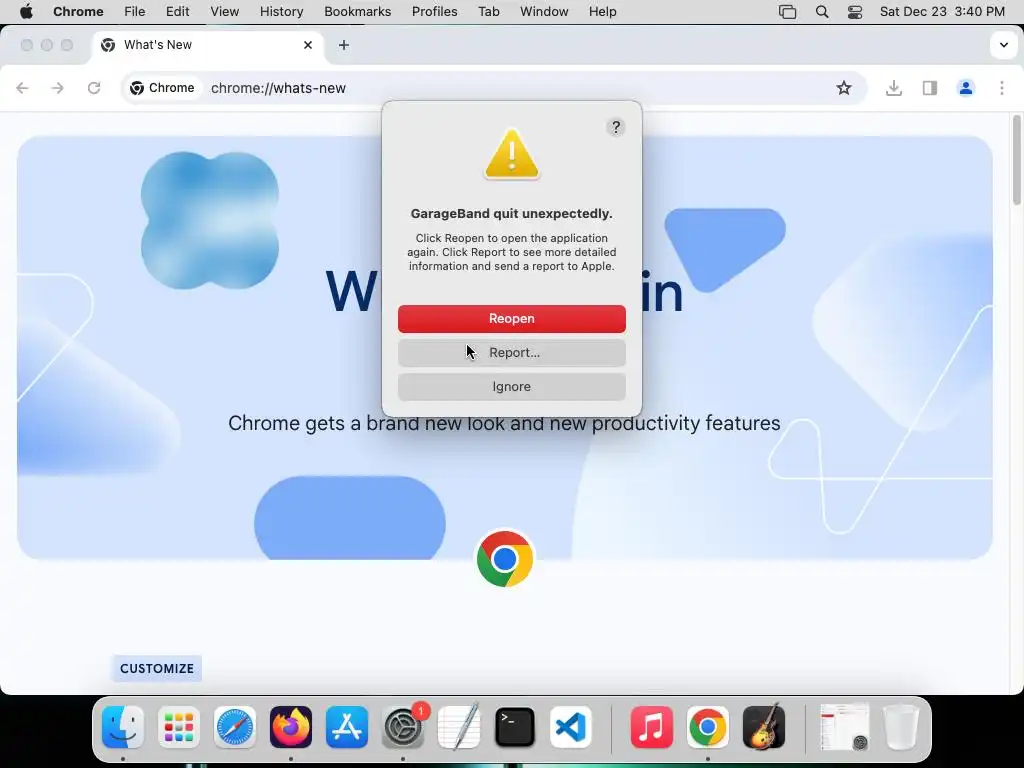Open the Help menu
Screen dimensions: 1024x768
coord(602,12)
